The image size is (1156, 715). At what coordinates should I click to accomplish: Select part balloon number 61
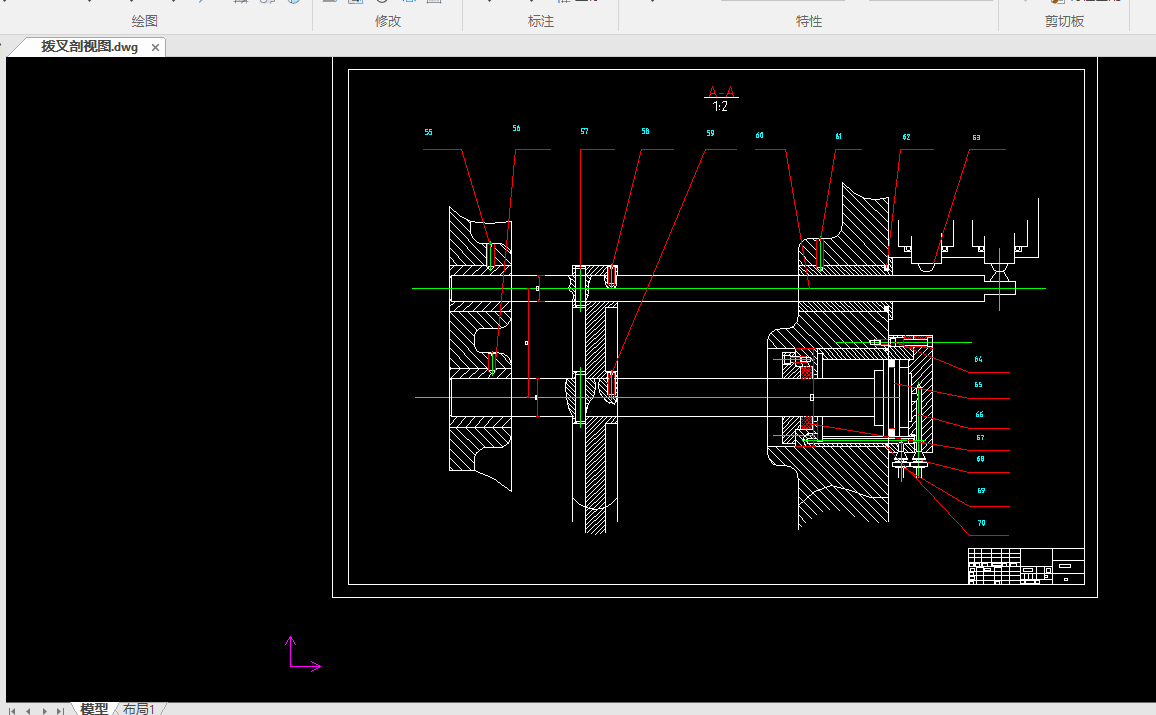[838, 136]
